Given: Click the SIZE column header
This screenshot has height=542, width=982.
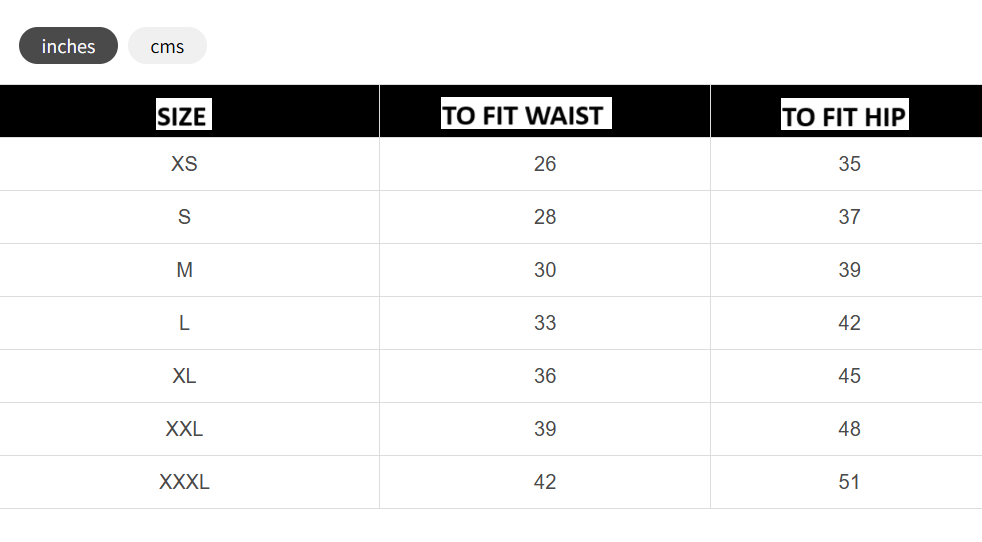Looking at the screenshot, I should click(183, 115).
